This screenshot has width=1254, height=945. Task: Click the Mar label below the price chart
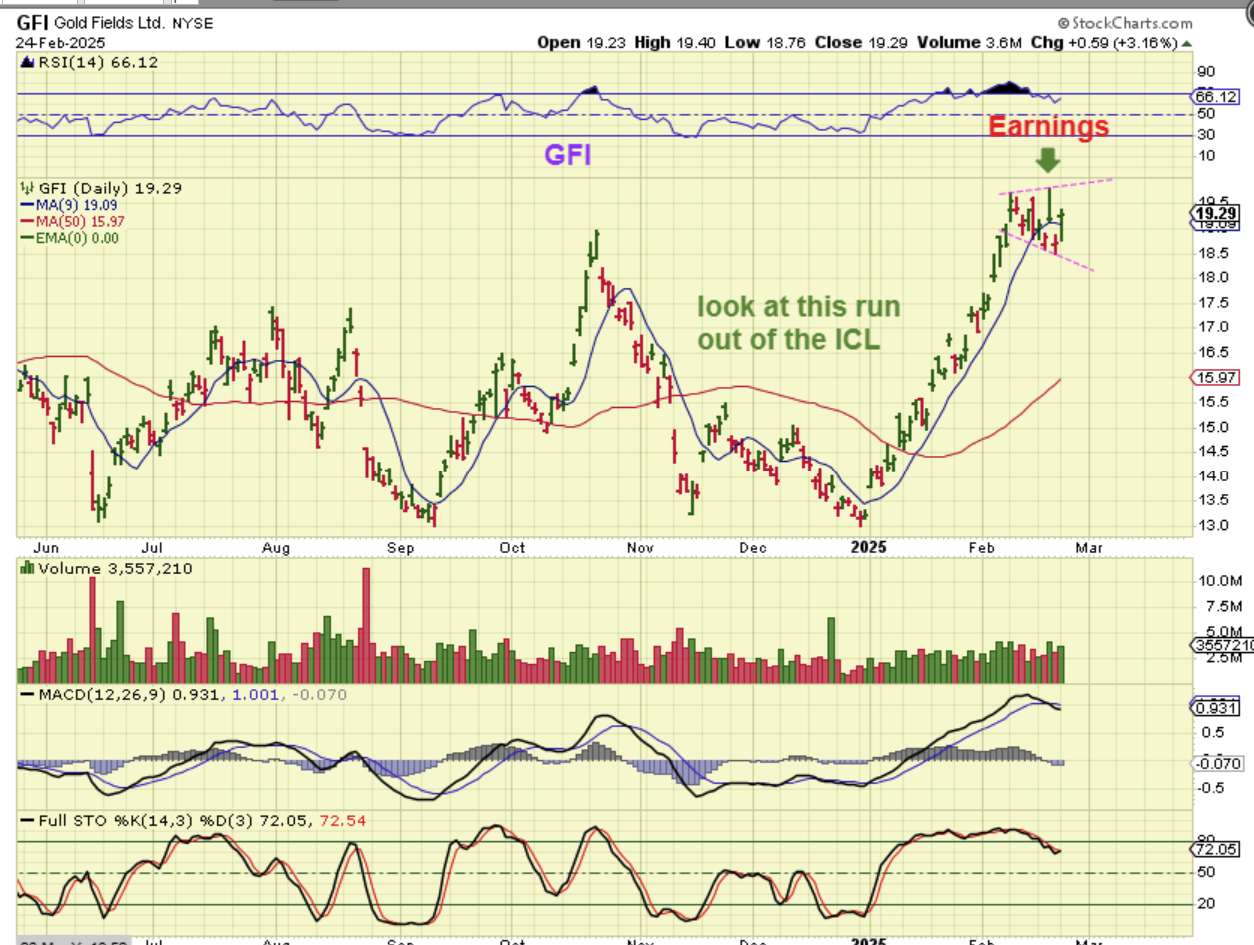point(1088,547)
